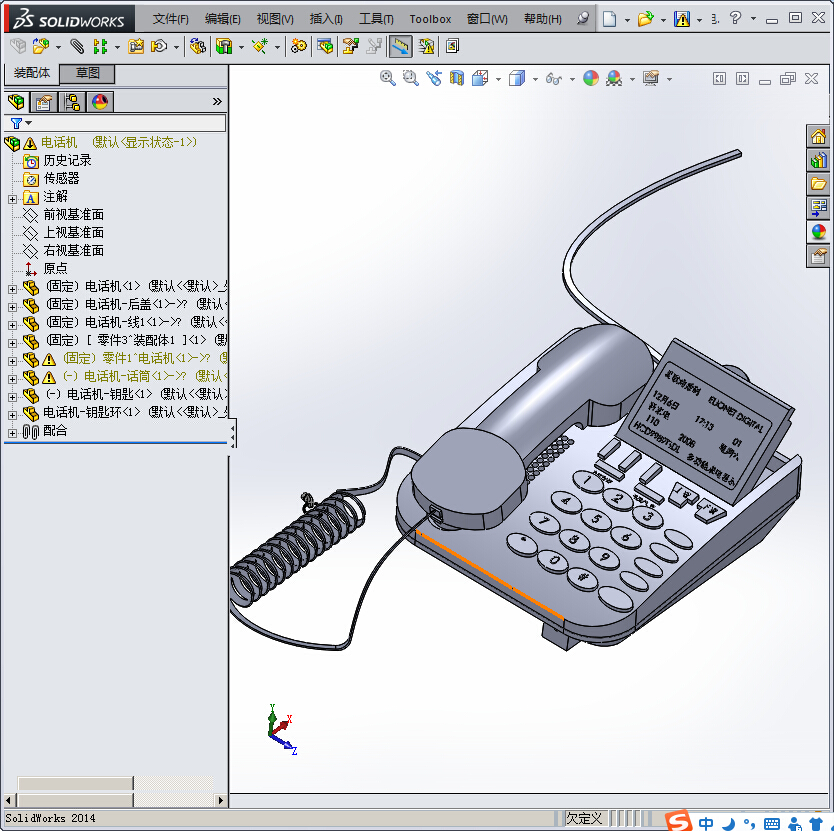
Task: Open the Display Style dropdown arrow
Action: [x=536, y=79]
